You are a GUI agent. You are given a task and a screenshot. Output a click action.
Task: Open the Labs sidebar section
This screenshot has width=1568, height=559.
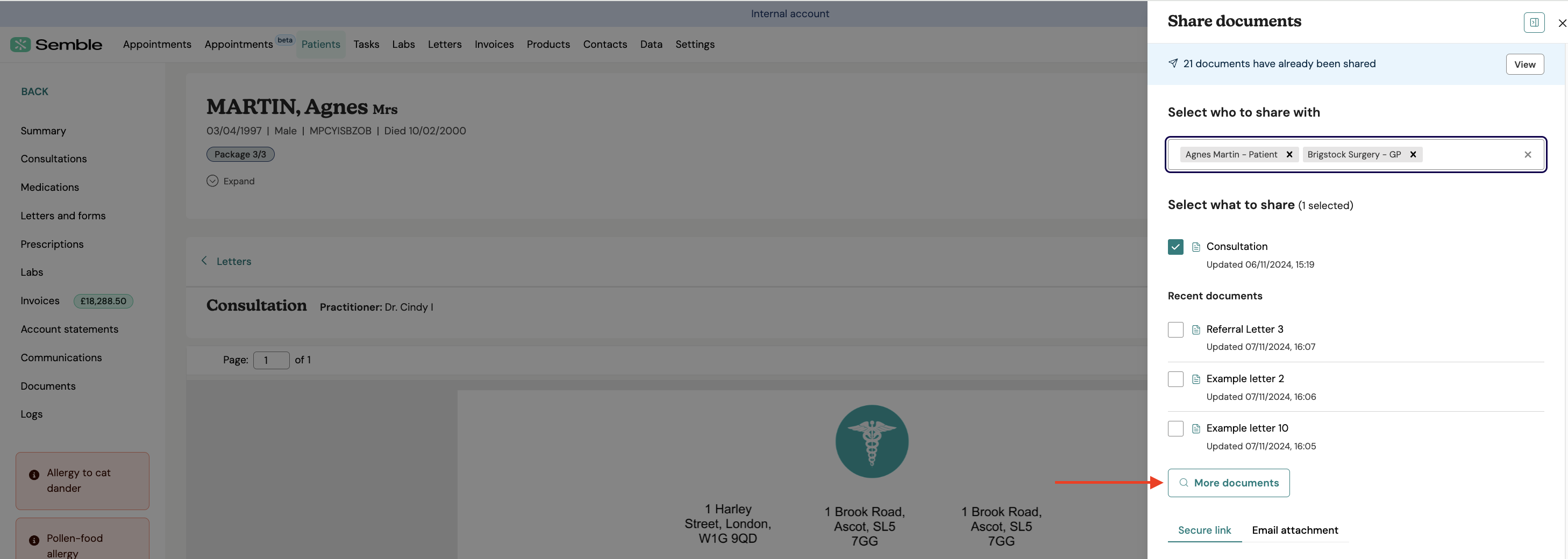pos(32,273)
